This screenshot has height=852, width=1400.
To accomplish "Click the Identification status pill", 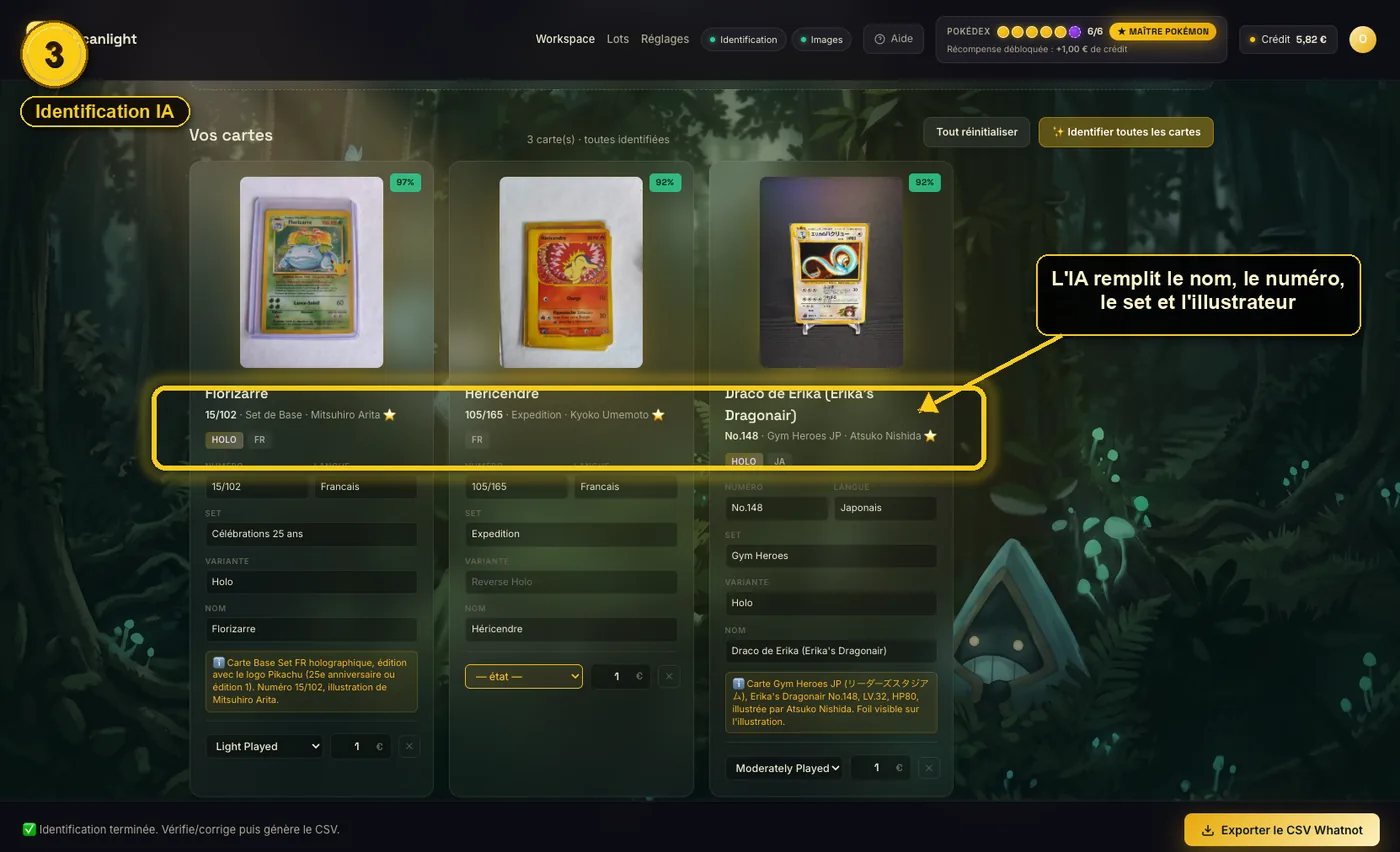I will [x=744, y=39].
